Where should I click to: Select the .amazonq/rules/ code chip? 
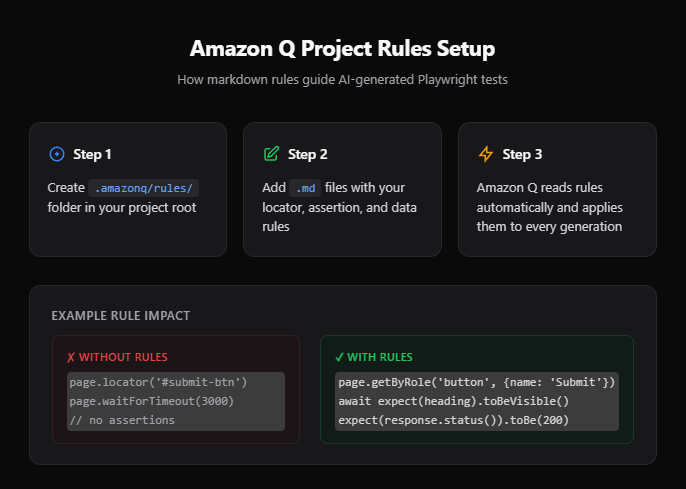(143, 188)
